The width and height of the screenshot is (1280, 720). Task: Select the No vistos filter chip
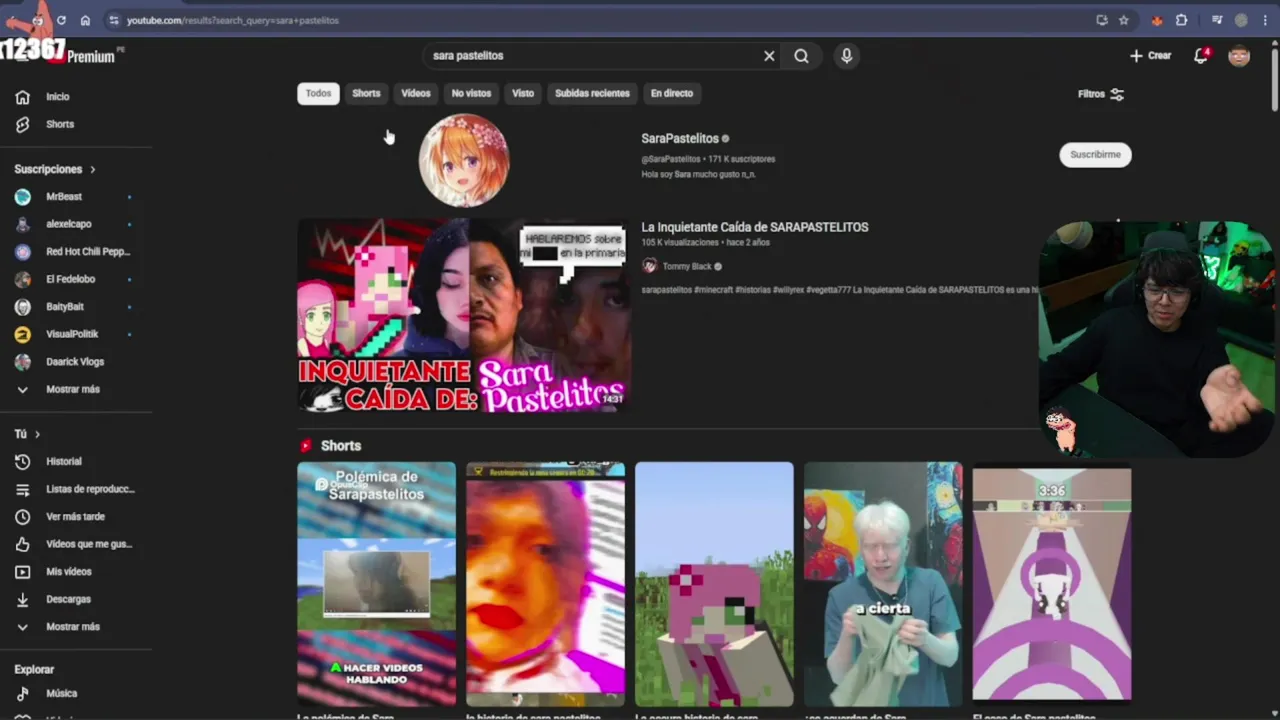click(x=471, y=93)
